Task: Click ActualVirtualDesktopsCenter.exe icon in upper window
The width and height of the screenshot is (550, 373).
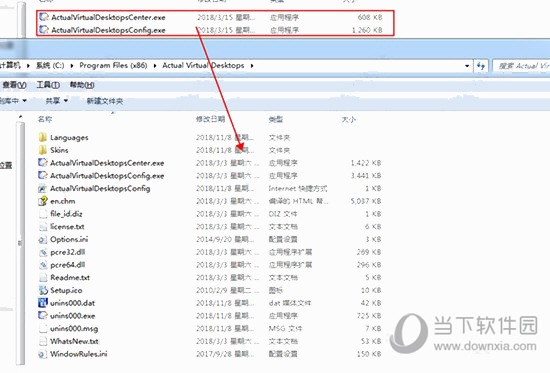Action: click(44, 17)
